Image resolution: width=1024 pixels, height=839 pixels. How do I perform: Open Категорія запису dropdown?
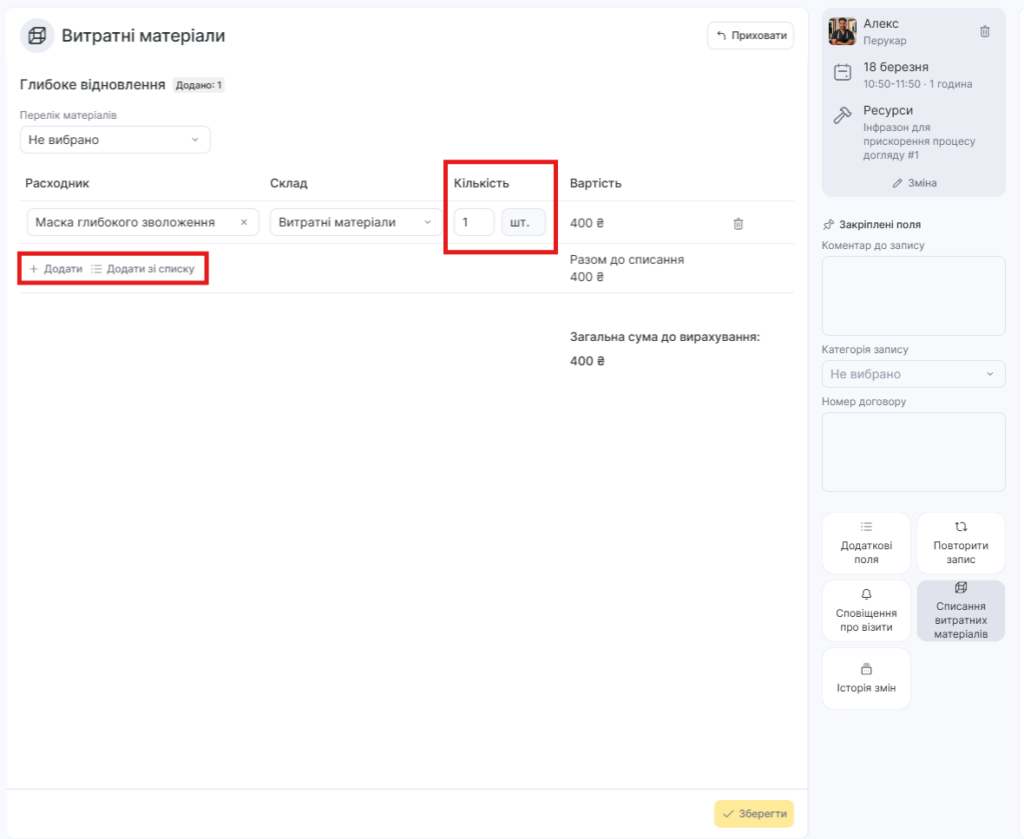(x=913, y=374)
